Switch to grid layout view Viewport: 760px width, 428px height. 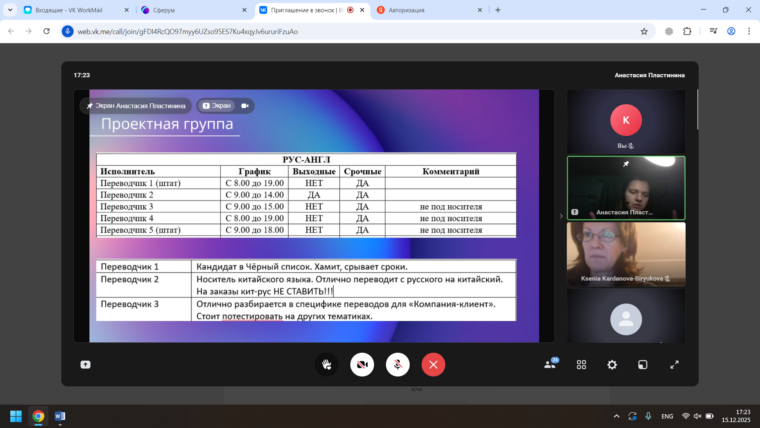[581, 365]
